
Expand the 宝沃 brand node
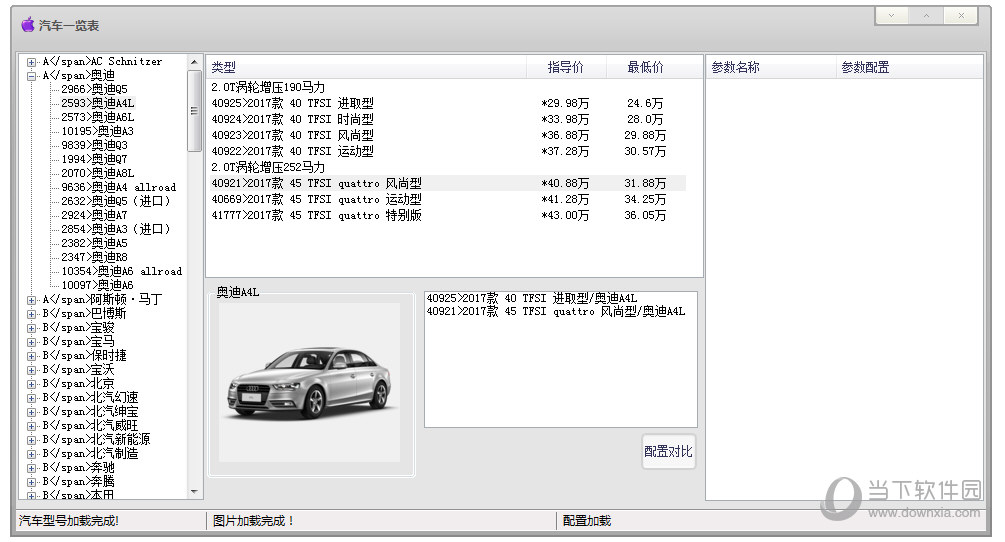31,371
